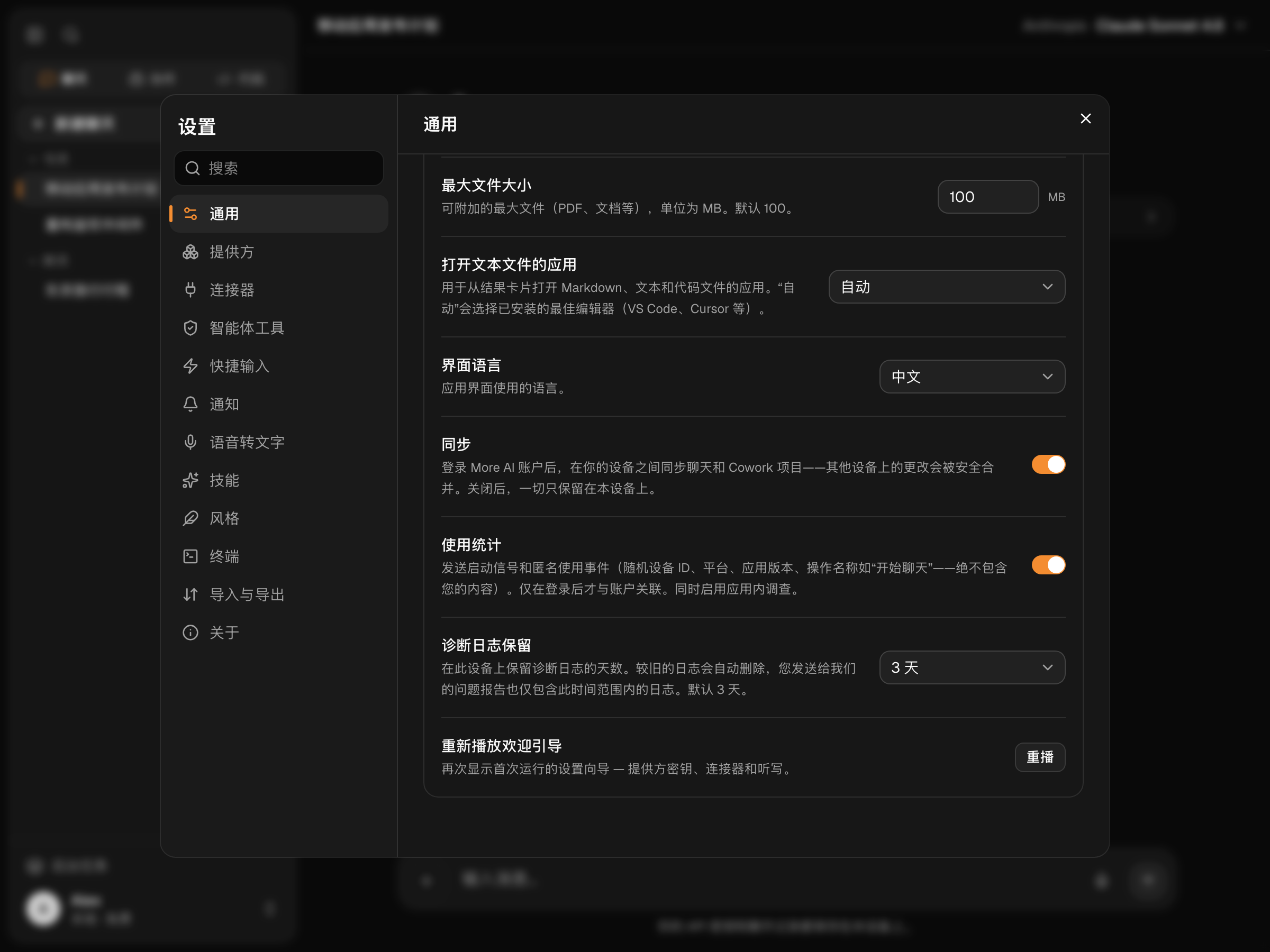Select the 快捷输入 settings section

pyautogui.click(x=279, y=366)
